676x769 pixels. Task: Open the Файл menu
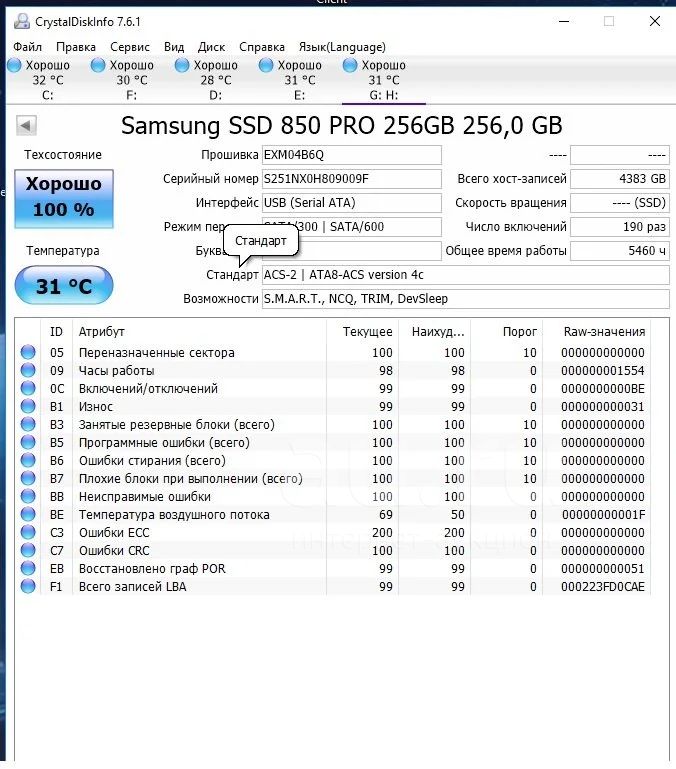coord(27,47)
